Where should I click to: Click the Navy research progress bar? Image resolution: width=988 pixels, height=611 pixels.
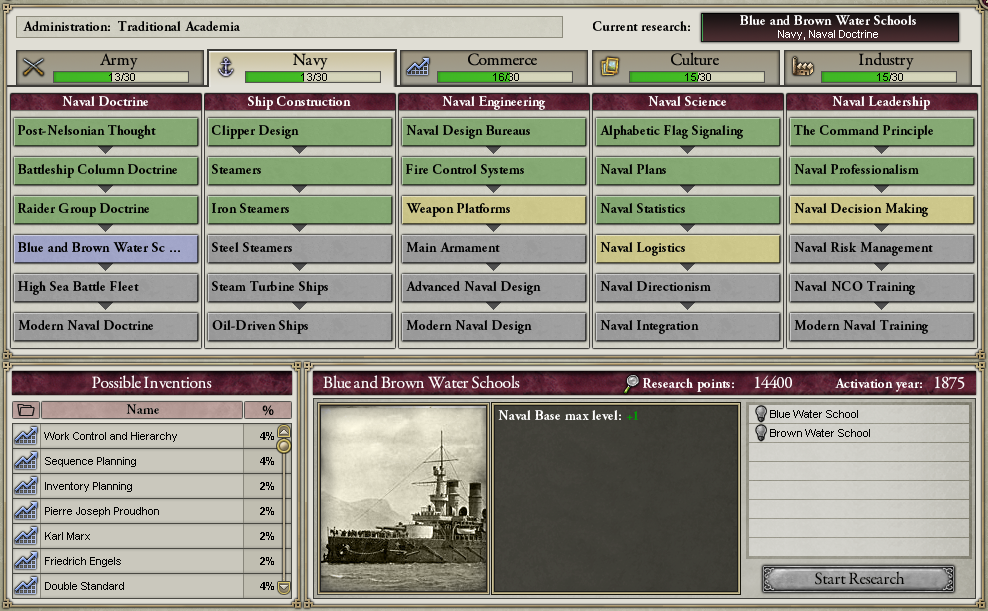click(x=313, y=77)
